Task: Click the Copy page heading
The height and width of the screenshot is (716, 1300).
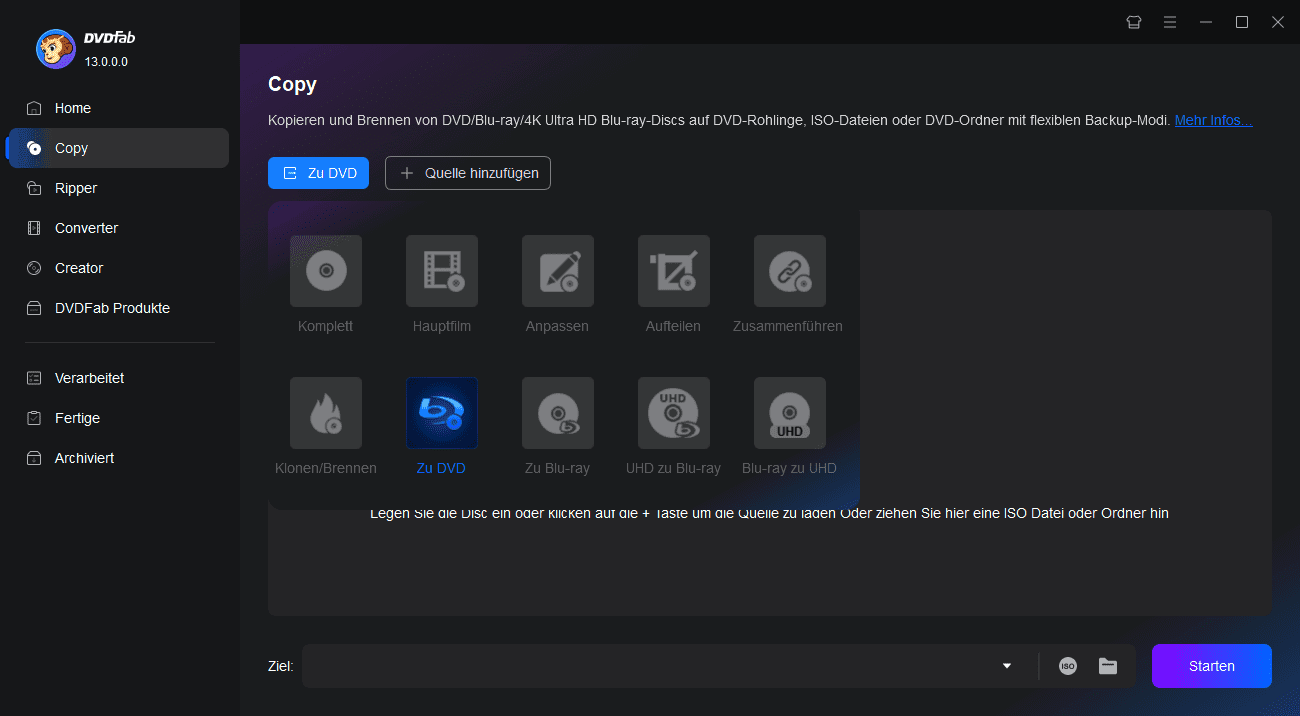Action: [x=292, y=84]
